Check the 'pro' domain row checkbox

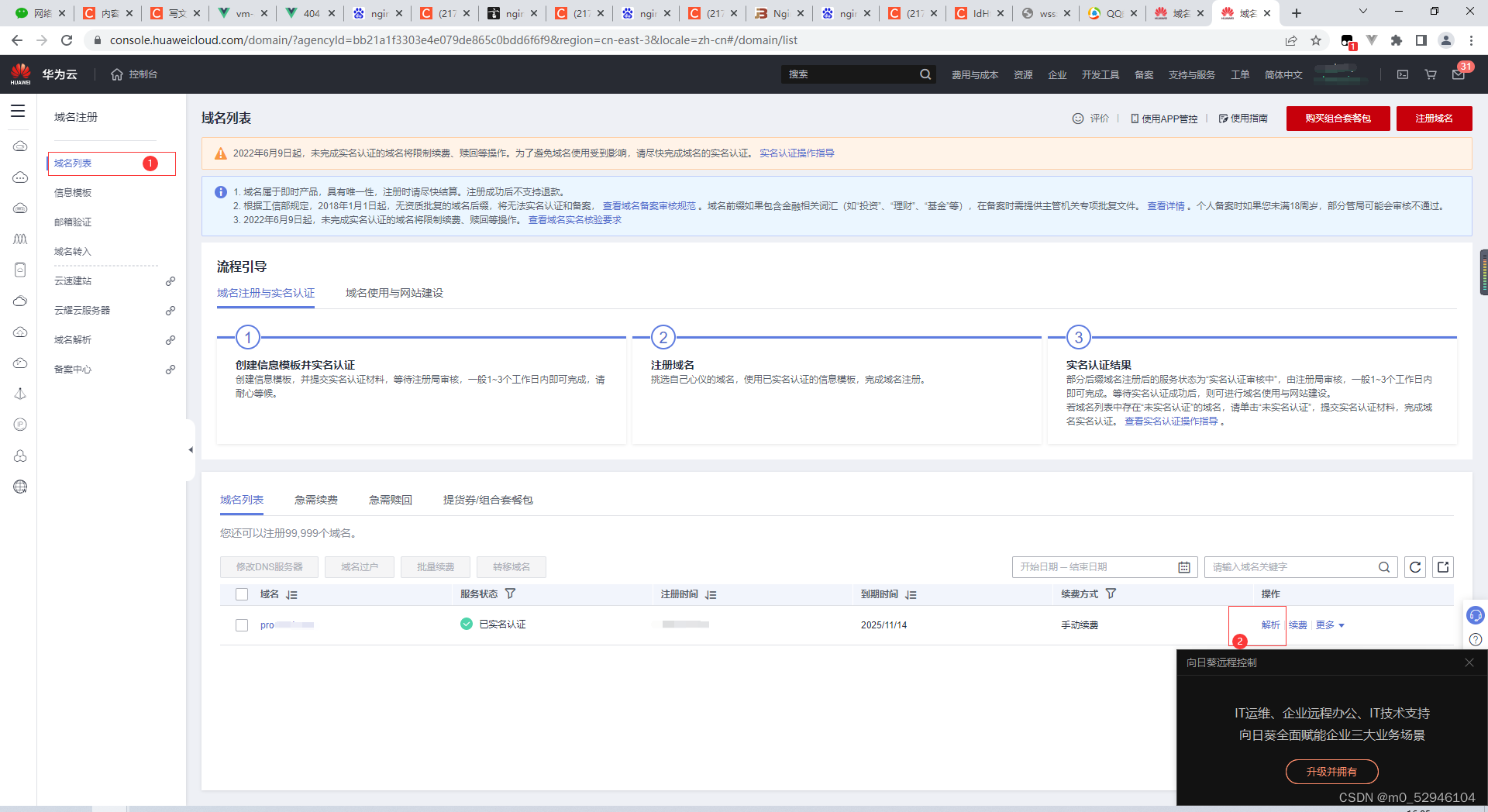[x=242, y=625]
